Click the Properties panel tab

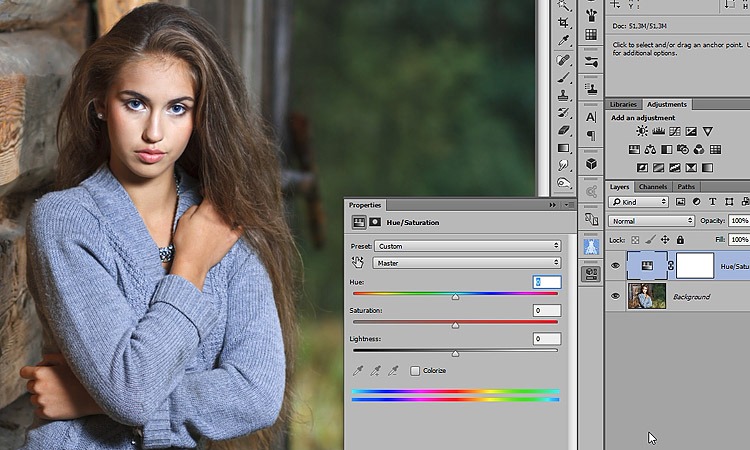pyautogui.click(x=365, y=205)
